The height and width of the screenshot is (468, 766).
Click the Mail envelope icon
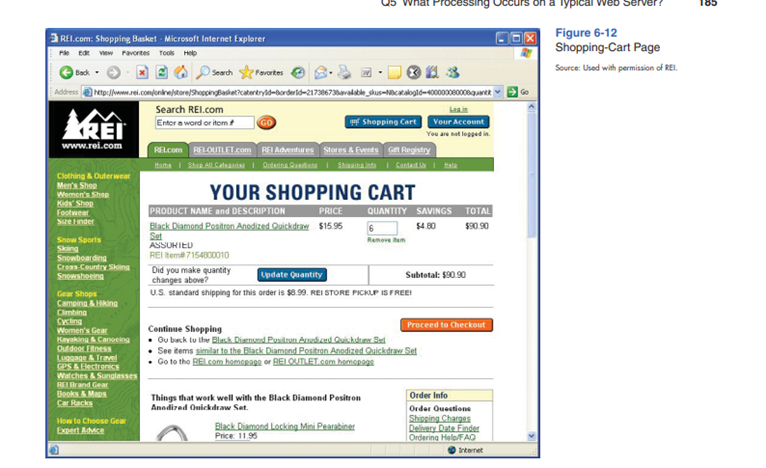(x=320, y=73)
